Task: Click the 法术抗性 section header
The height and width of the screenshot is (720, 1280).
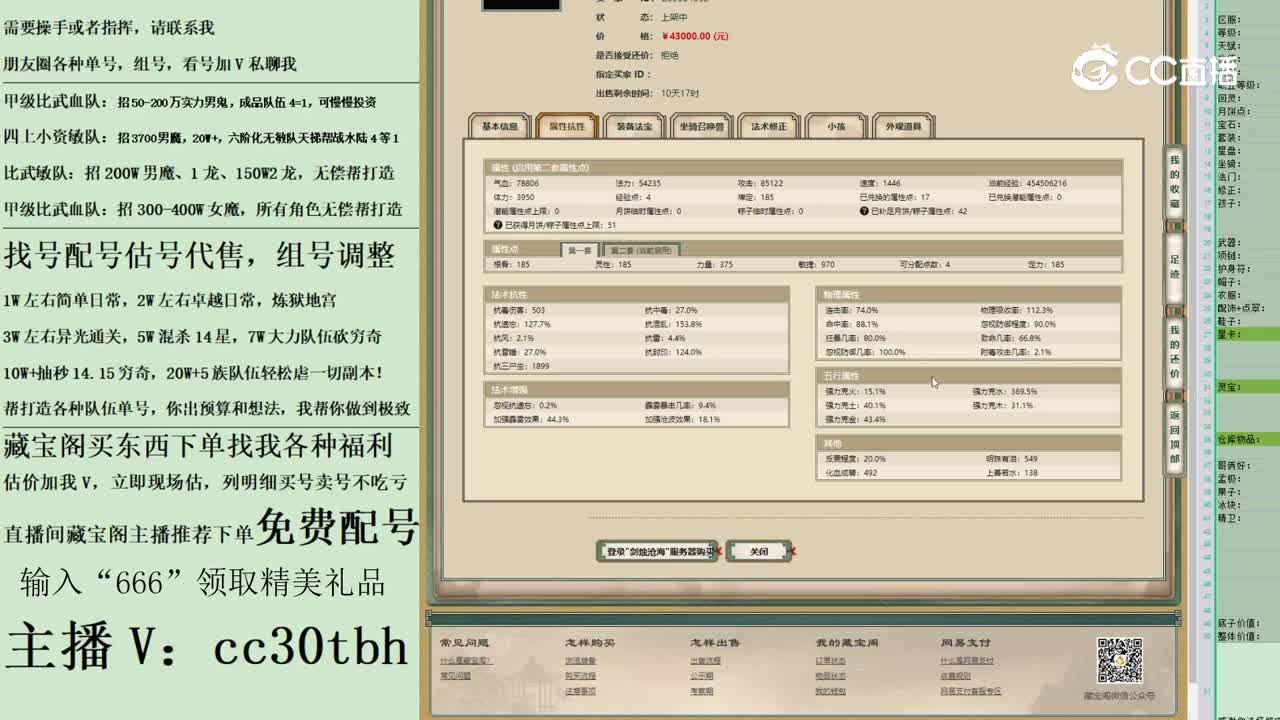Action: click(x=636, y=295)
